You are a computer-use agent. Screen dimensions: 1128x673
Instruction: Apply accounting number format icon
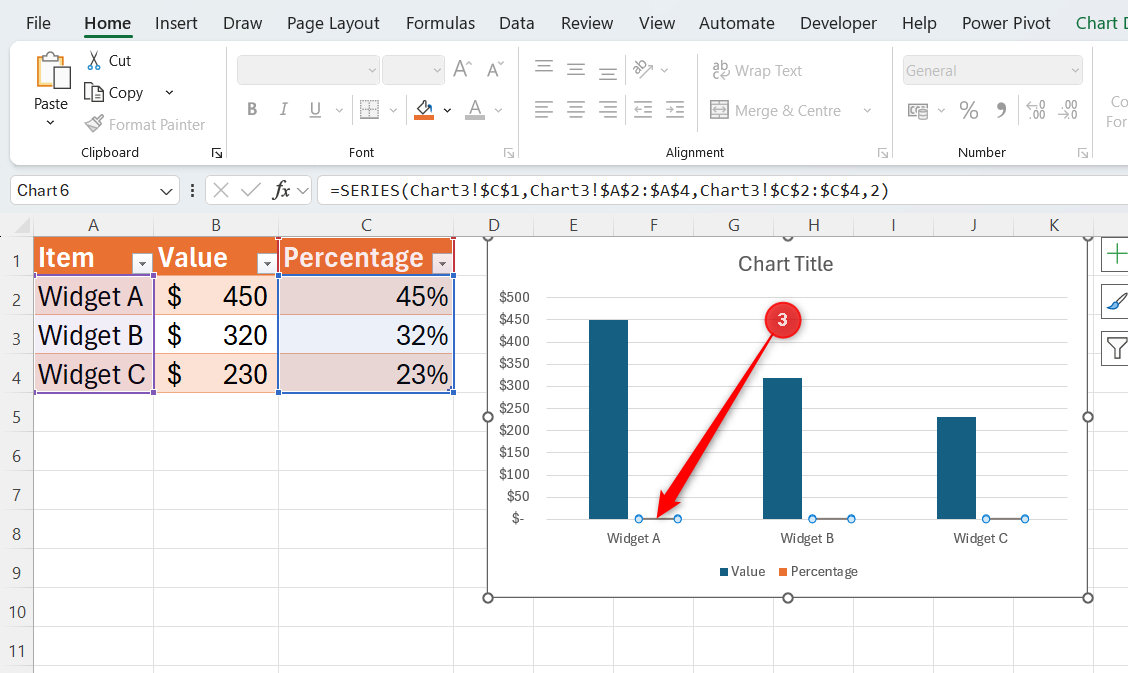(x=918, y=111)
